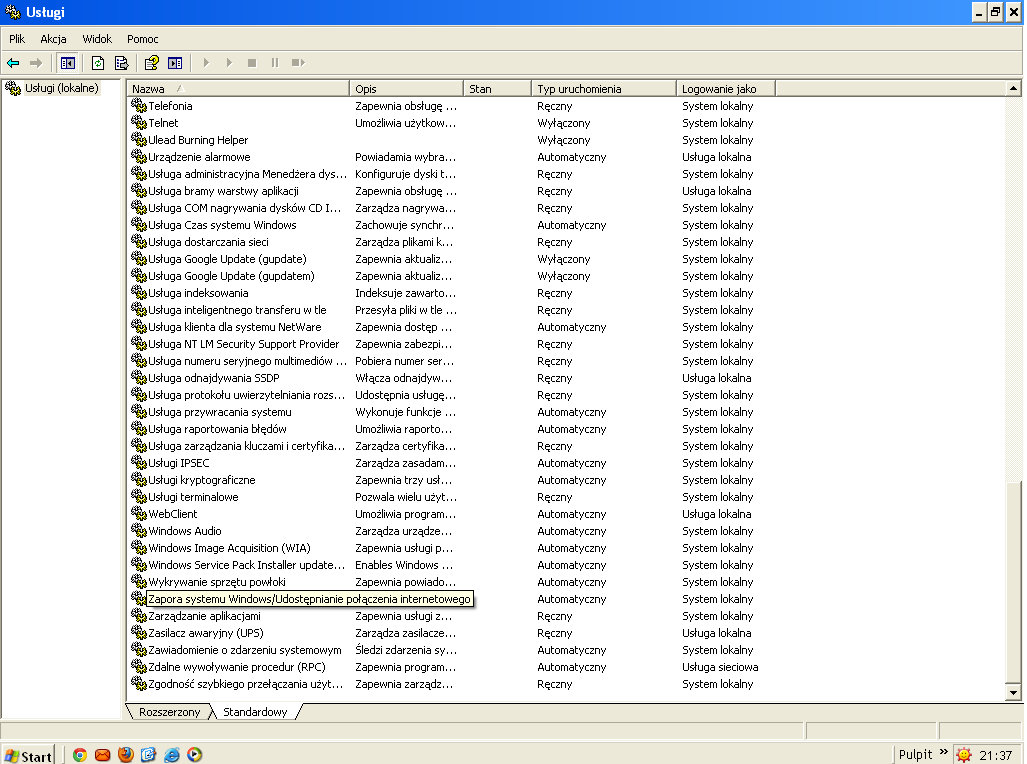The image size is (1027, 764).
Task: Open the mail client quick launch icon
Action: click(103, 755)
